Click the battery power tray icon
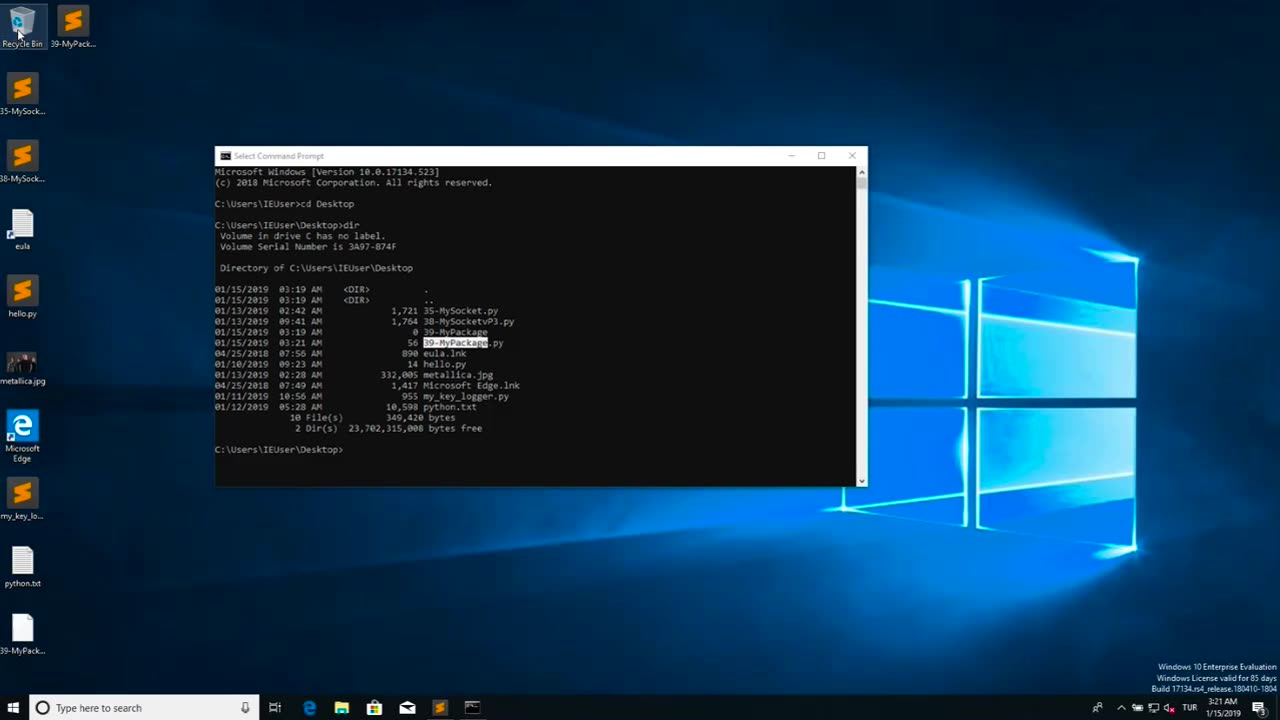1280x720 pixels. (x=1137, y=708)
